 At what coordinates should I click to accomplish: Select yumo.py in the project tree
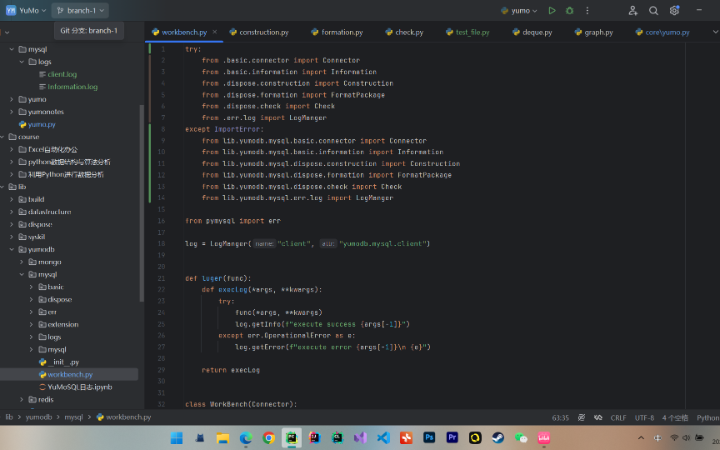click(x=41, y=124)
